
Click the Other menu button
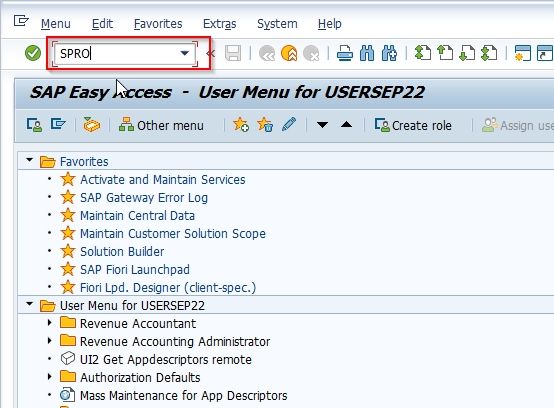pyautogui.click(x=161, y=125)
